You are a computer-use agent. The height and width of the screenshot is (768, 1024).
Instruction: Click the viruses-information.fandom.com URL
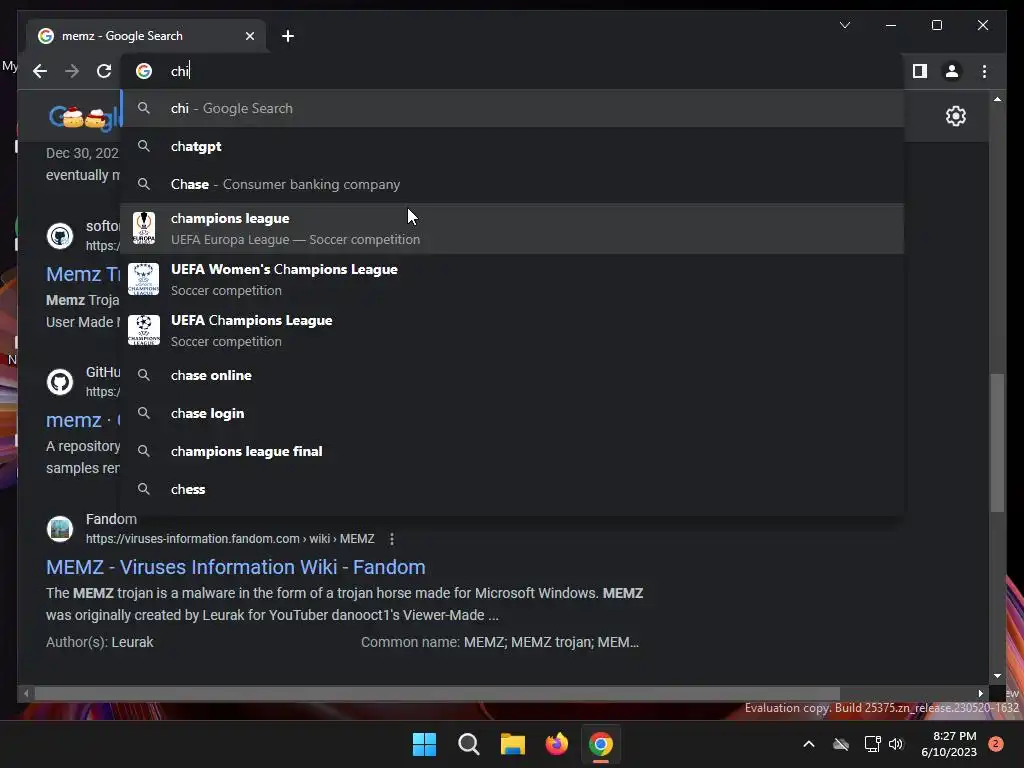(230, 539)
